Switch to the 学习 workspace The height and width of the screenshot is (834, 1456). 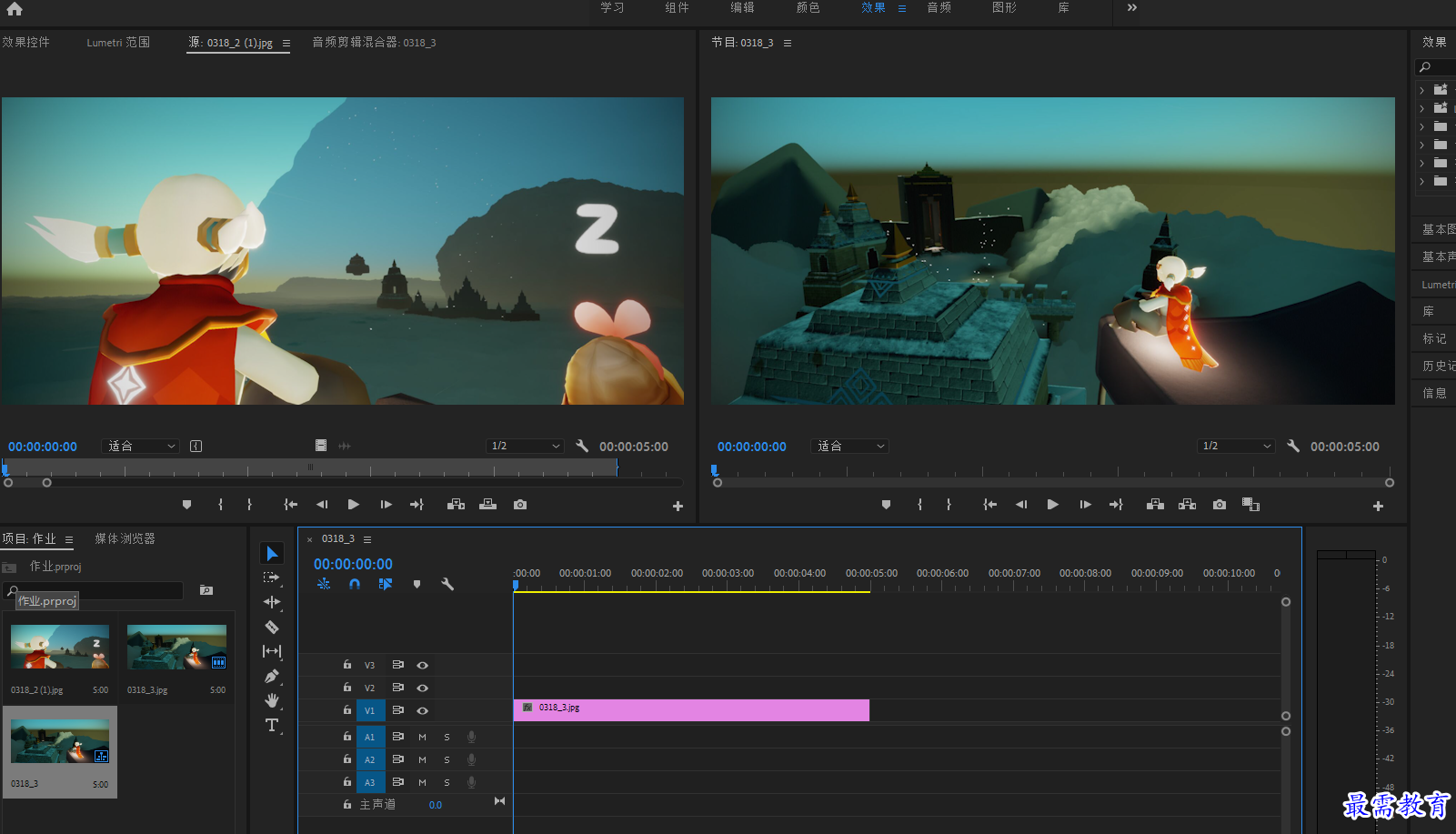click(x=612, y=7)
